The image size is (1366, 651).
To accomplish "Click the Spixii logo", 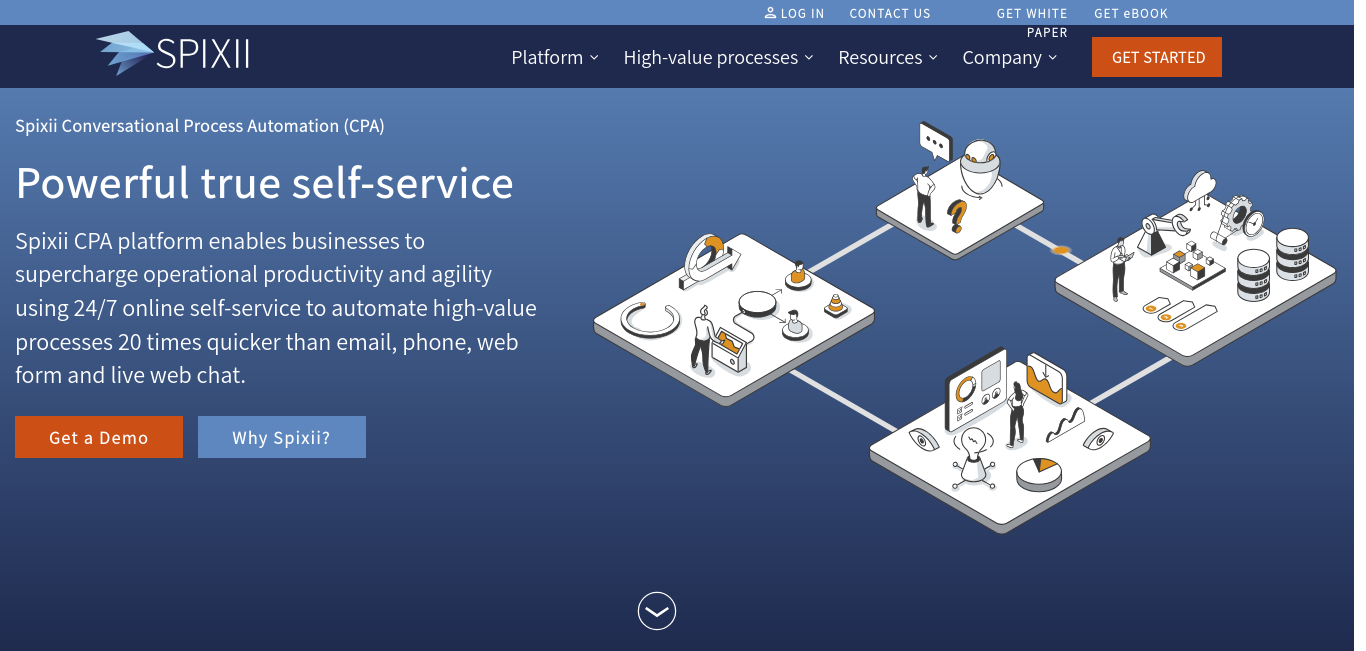I will (x=173, y=53).
